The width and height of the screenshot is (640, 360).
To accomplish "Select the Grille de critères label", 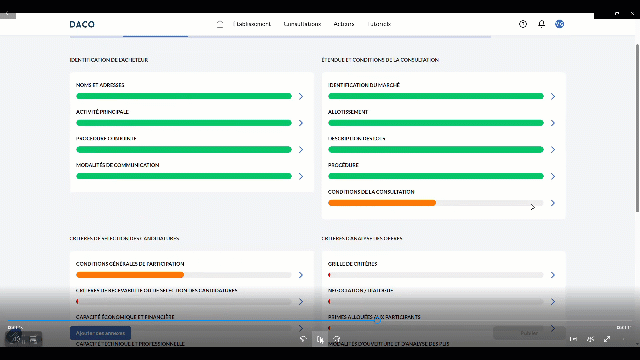I will pos(353,264).
